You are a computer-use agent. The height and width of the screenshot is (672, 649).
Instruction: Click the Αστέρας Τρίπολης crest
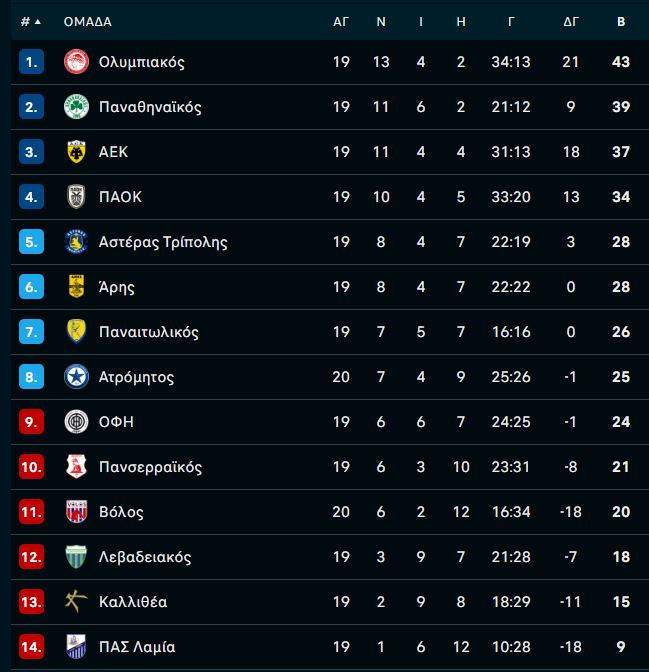[x=76, y=242]
